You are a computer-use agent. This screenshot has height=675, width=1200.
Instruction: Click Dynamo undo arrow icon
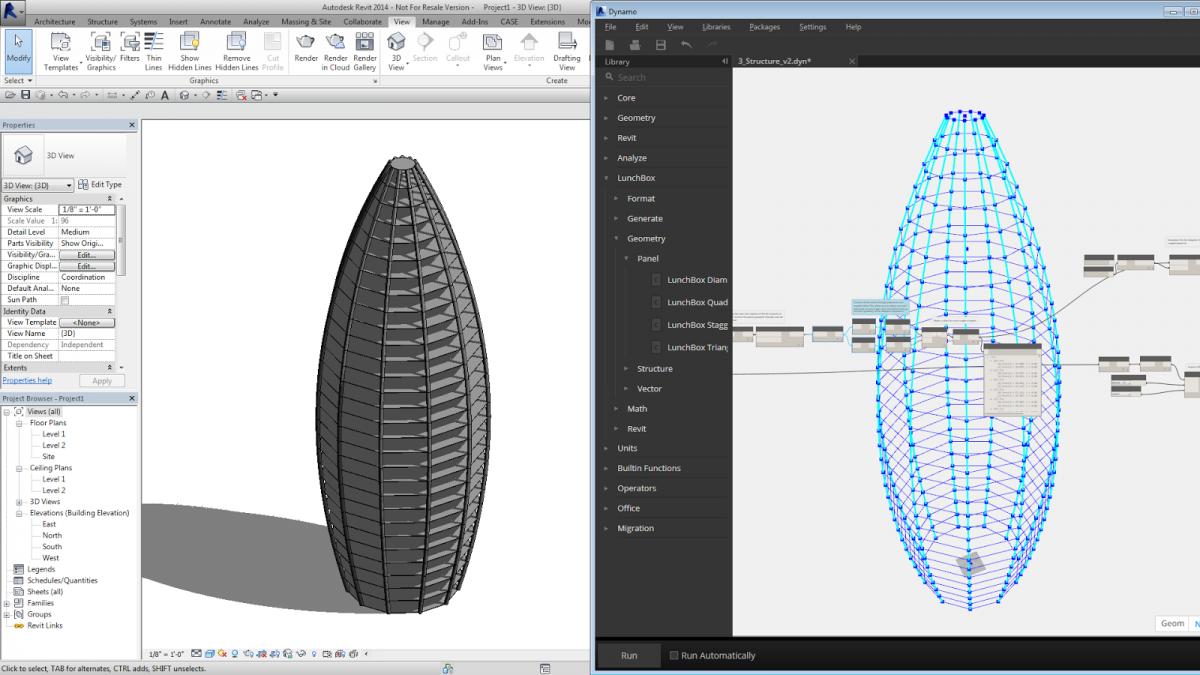pyautogui.click(x=686, y=45)
